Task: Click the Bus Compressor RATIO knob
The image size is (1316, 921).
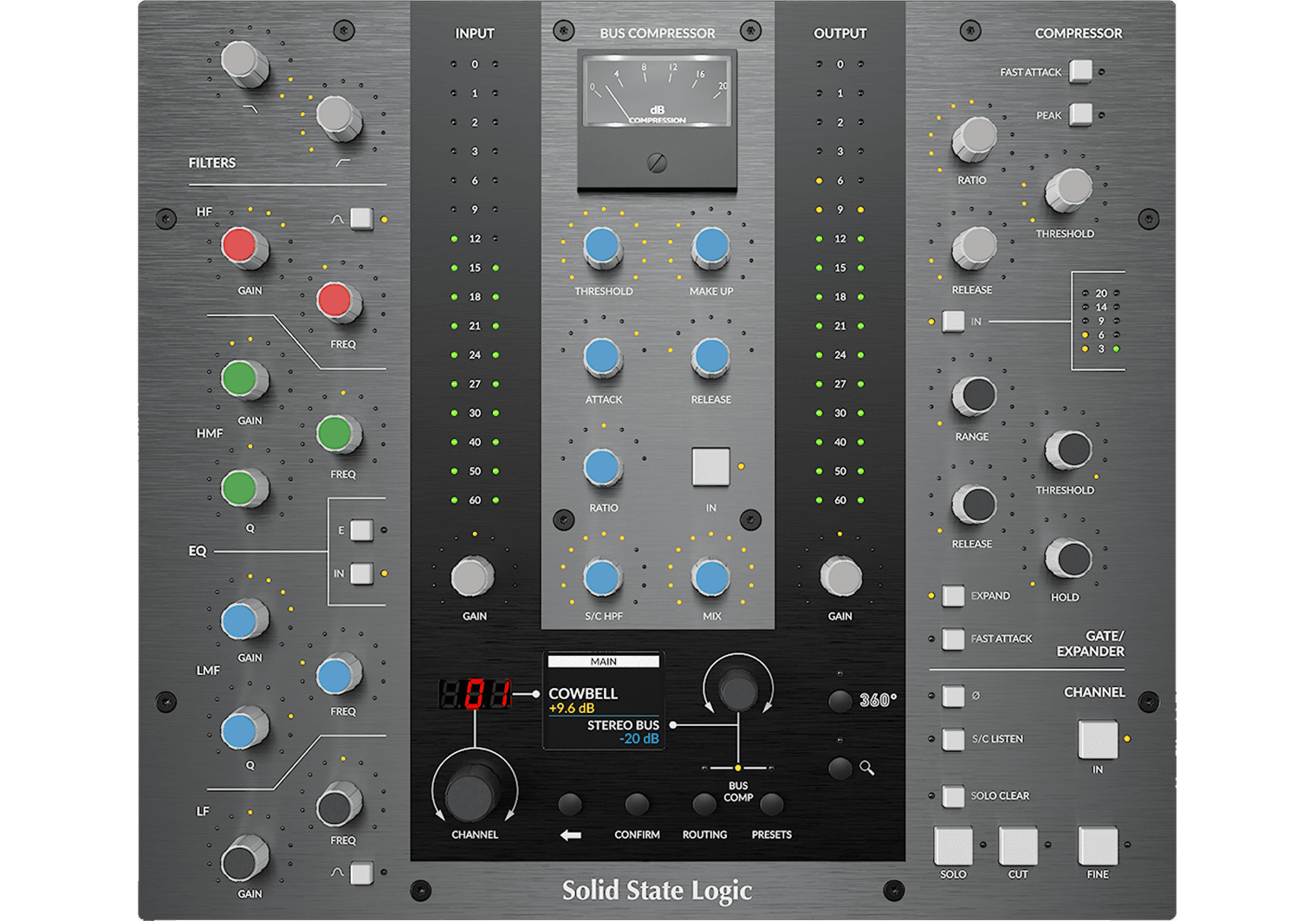Action: tap(602, 468)
